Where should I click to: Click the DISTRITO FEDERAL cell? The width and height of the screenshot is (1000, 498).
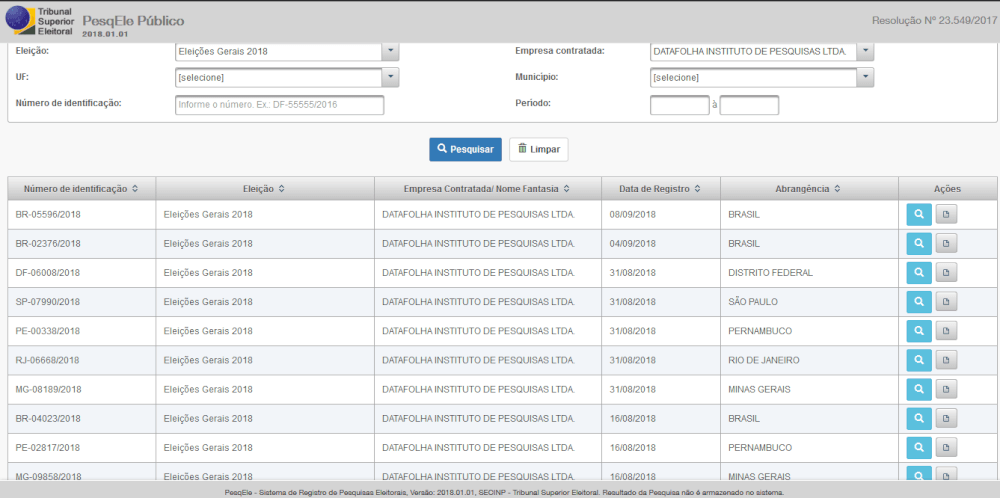(809, 273)
